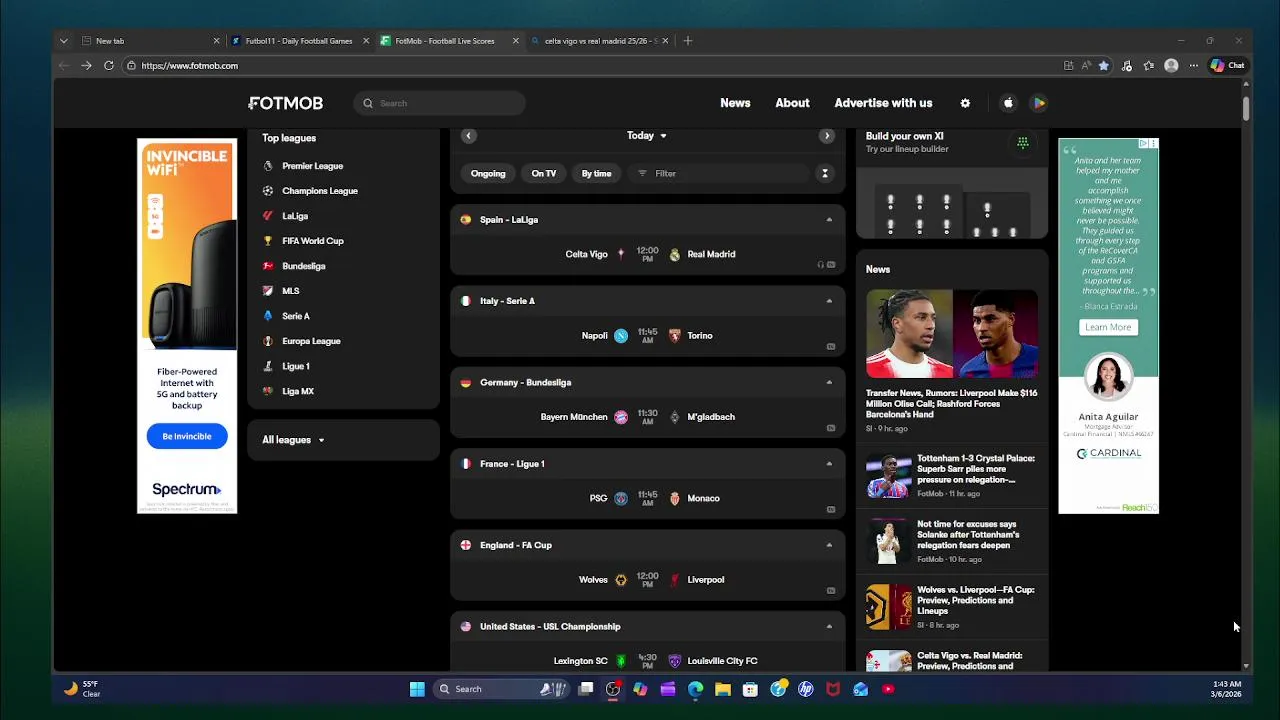1280x720 pixels.
Task: Click the collapse all leagues icon
Action: (x=825, y=174)
